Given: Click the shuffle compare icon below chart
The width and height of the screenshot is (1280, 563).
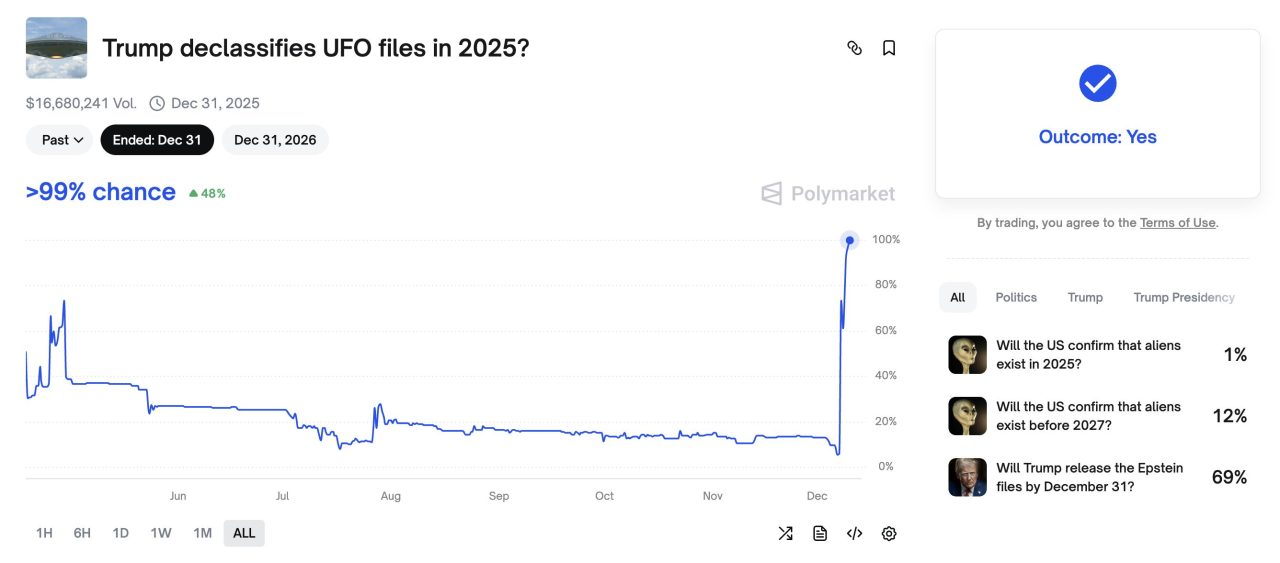Looking at the screenshot, I should [x=786, y=533].
